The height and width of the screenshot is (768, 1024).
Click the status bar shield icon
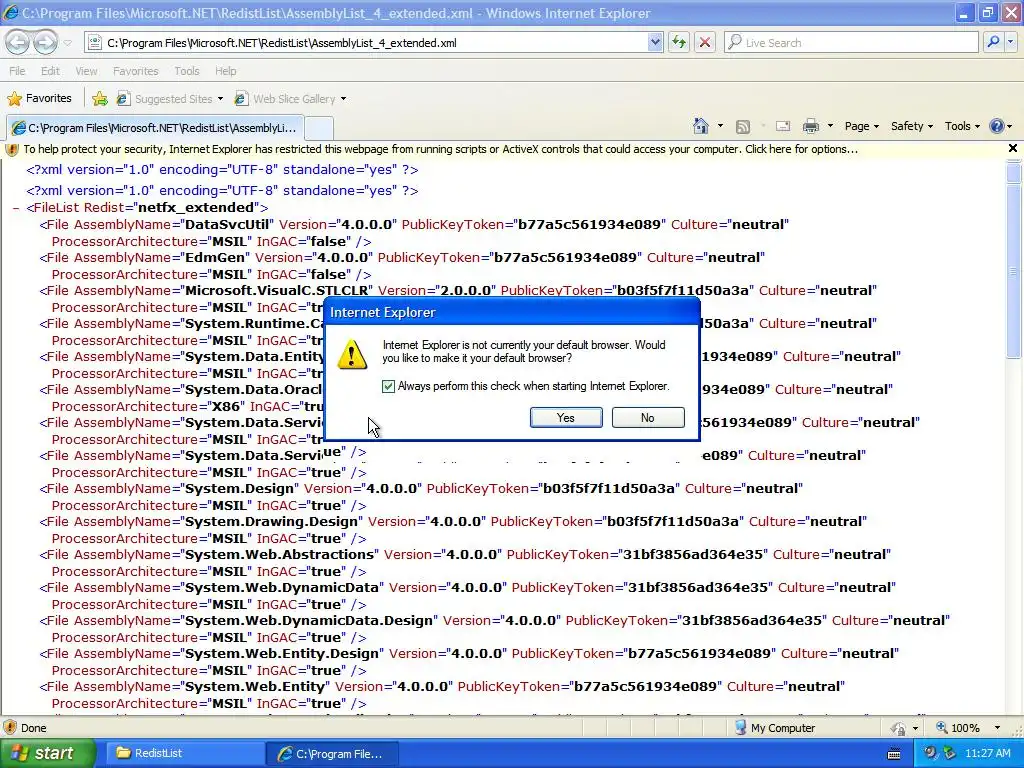coord(10,728)
